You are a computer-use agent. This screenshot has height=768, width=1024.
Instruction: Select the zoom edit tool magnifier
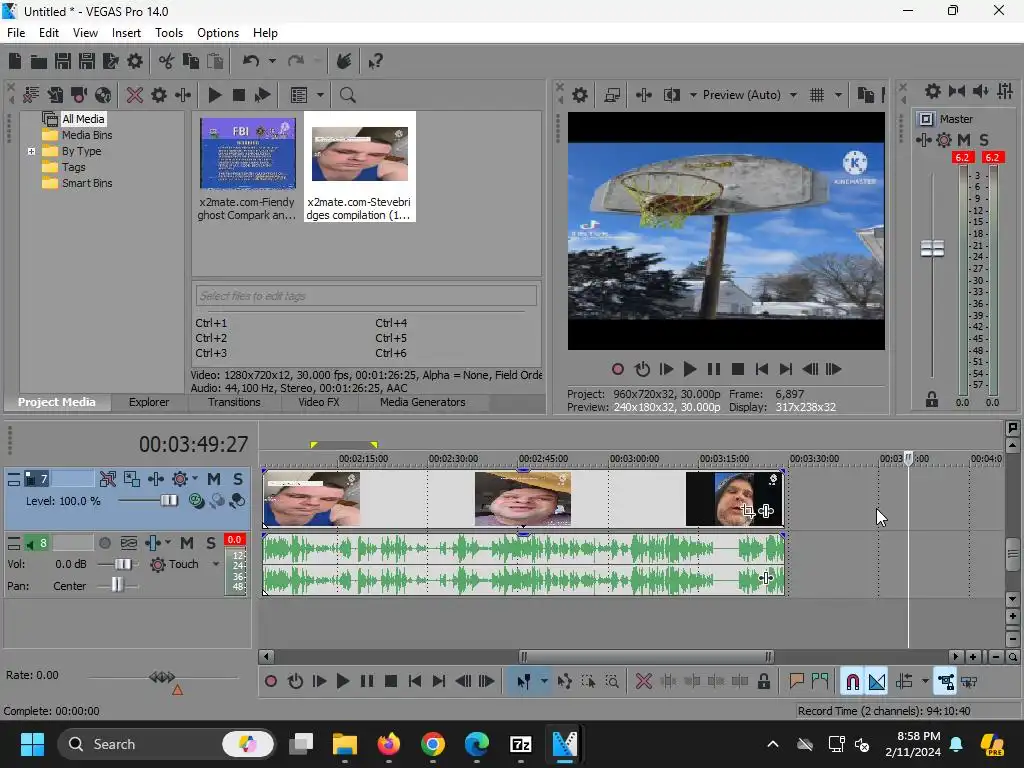tap(612, 682)
